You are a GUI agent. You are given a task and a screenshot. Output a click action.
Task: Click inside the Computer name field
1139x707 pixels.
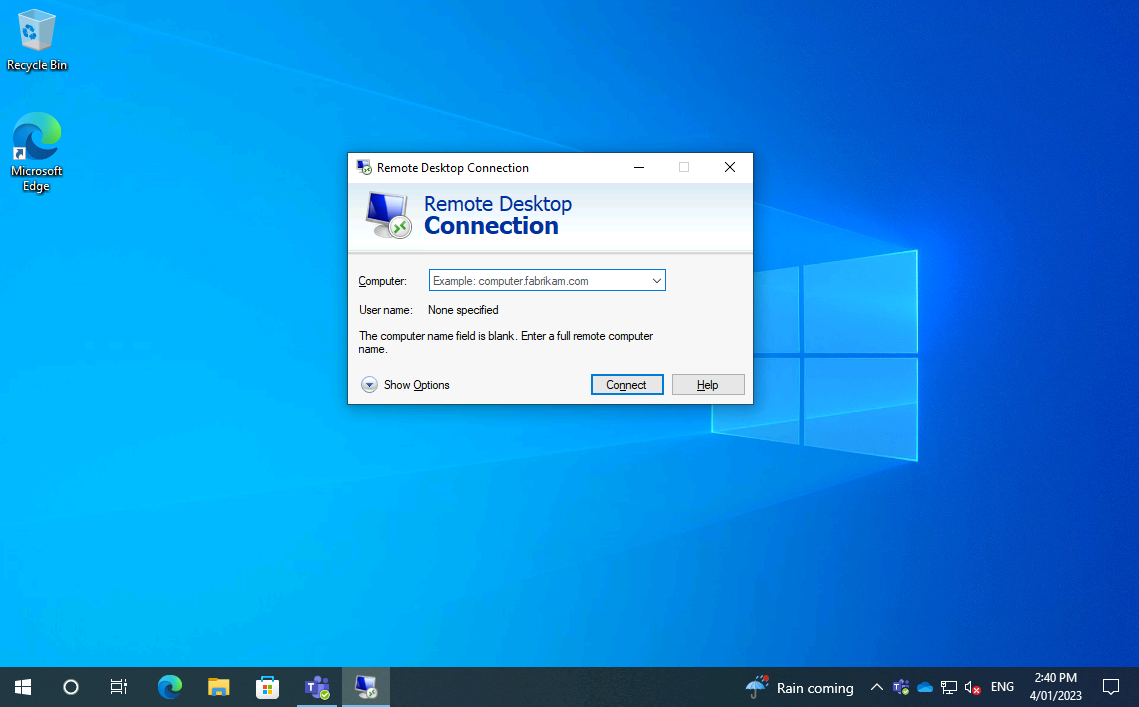pos(535,280)
